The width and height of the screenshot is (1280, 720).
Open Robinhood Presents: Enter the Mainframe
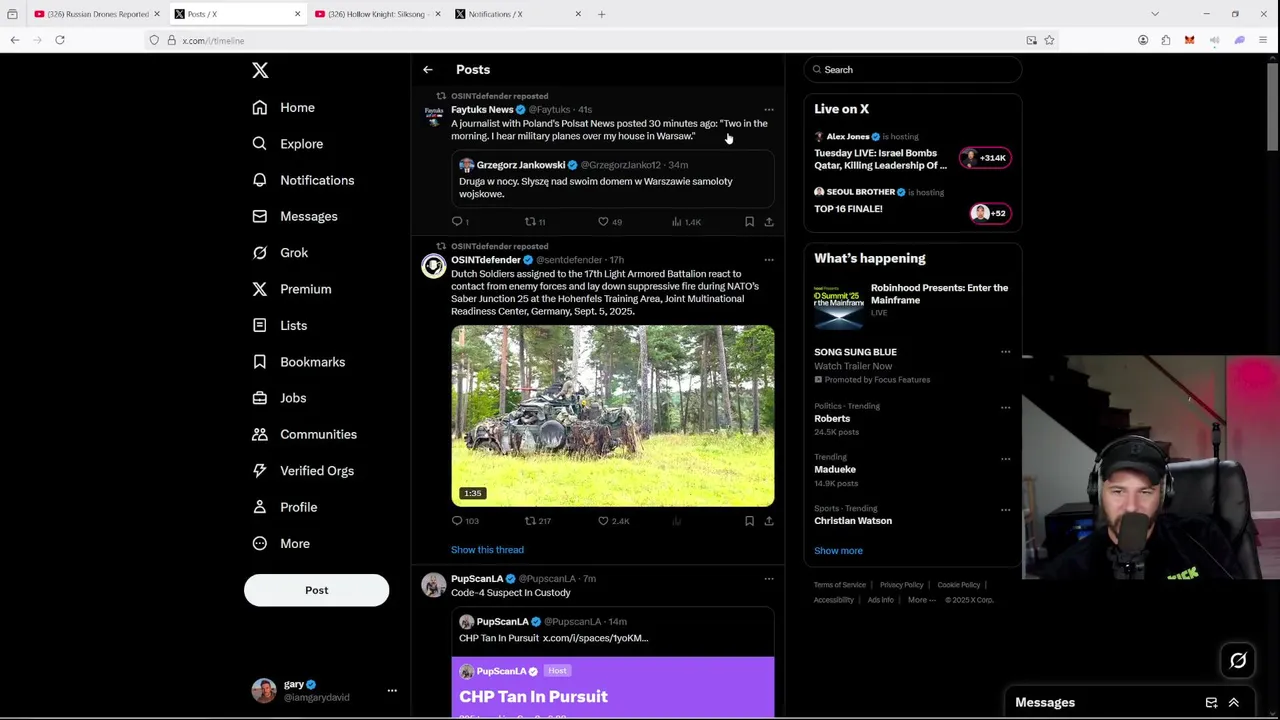(912, 305)
